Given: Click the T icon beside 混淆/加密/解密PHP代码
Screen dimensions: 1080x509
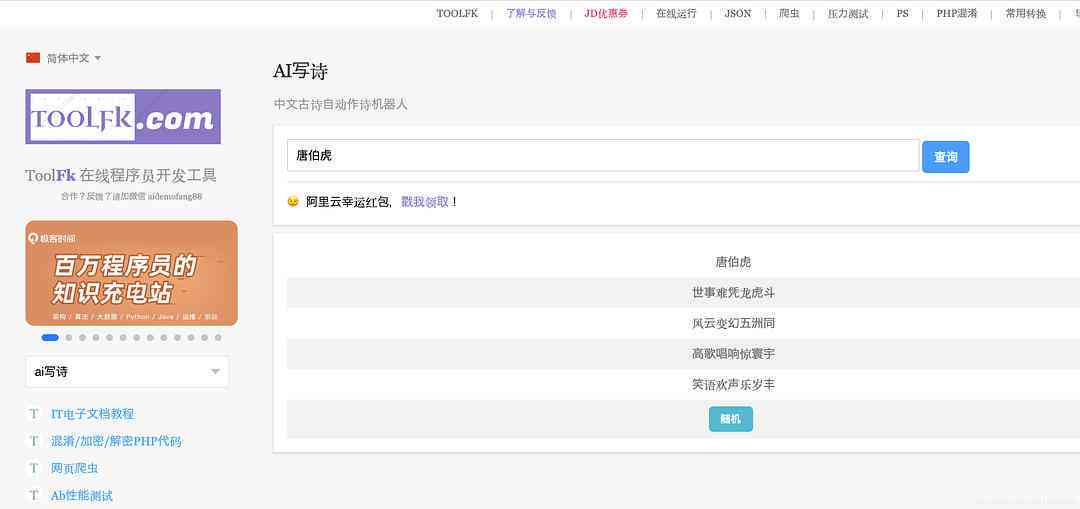Looking at the screenshot, I should (x=33, y=441).
